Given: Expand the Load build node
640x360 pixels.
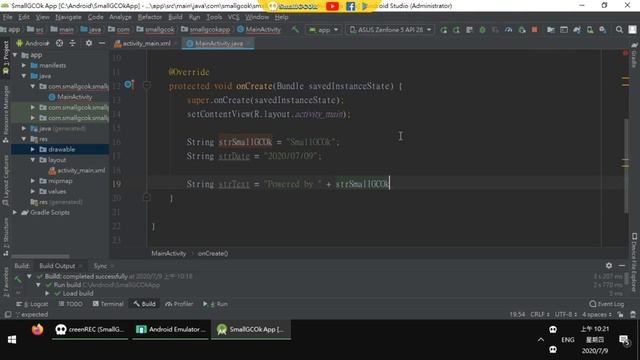Looking at the screenshot, I should click(x=47, y=293).
